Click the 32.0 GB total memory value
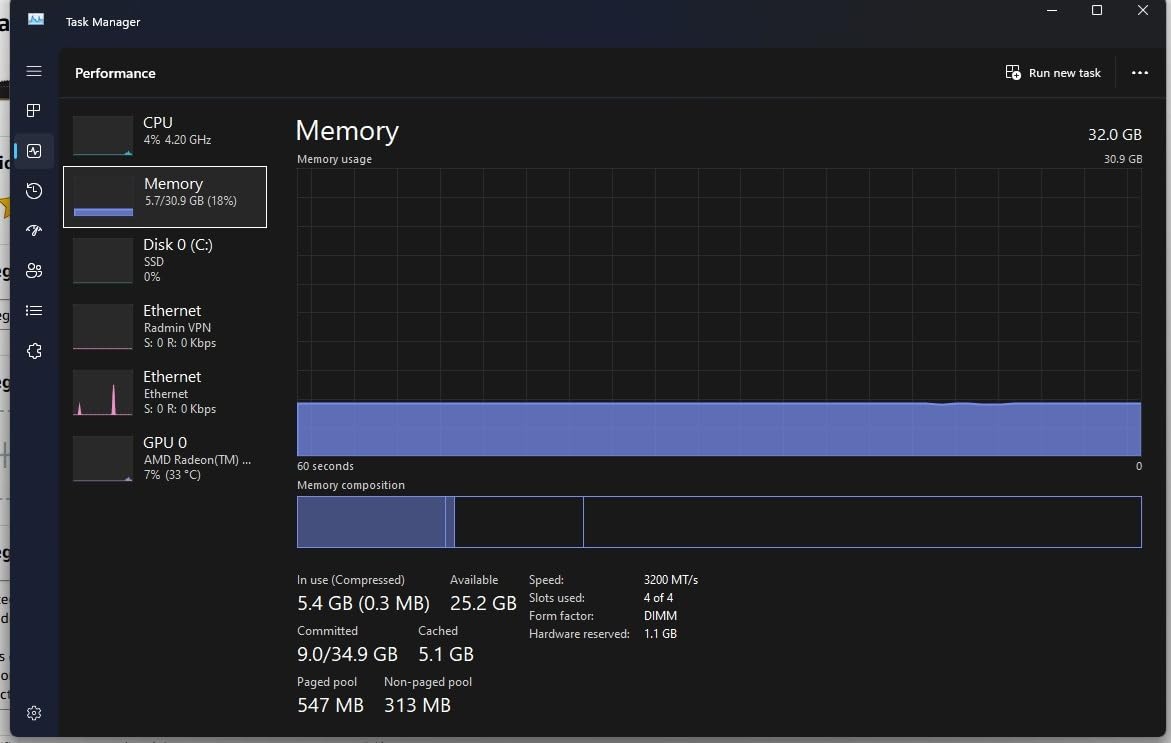 click(1114, 134)
